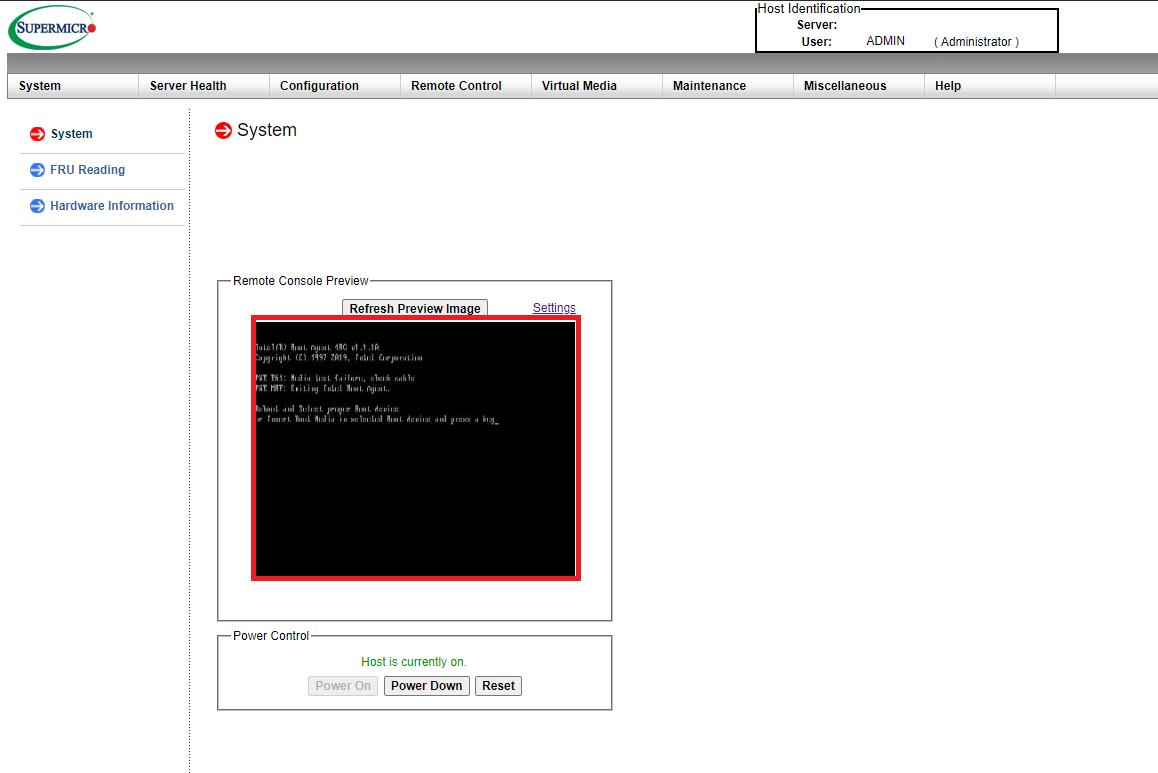
Task: Open the Configuration menu
Action: click(x=319, y=86)
